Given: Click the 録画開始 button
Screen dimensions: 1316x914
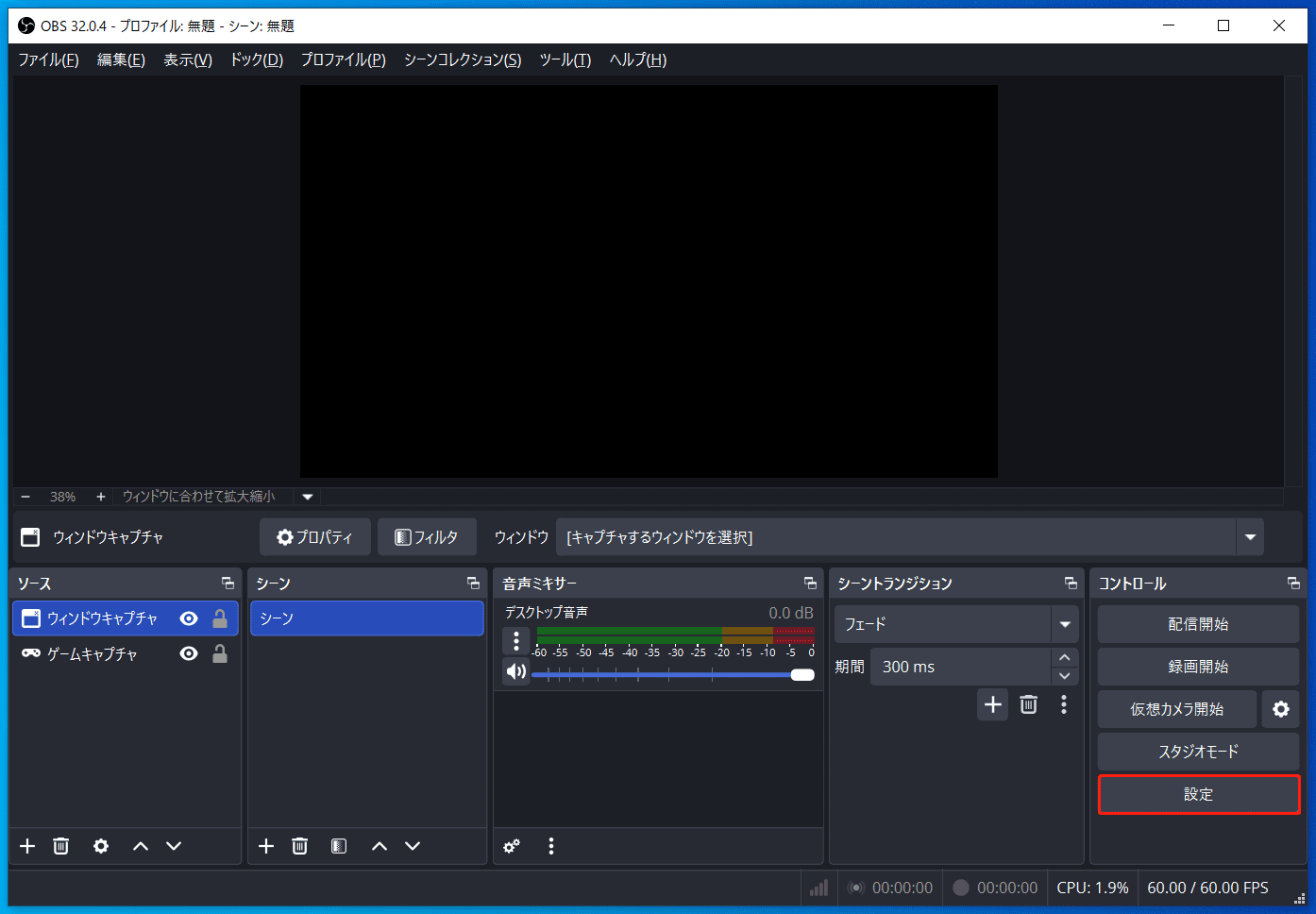Looking at the screenshot, I should coord(1199,667).
